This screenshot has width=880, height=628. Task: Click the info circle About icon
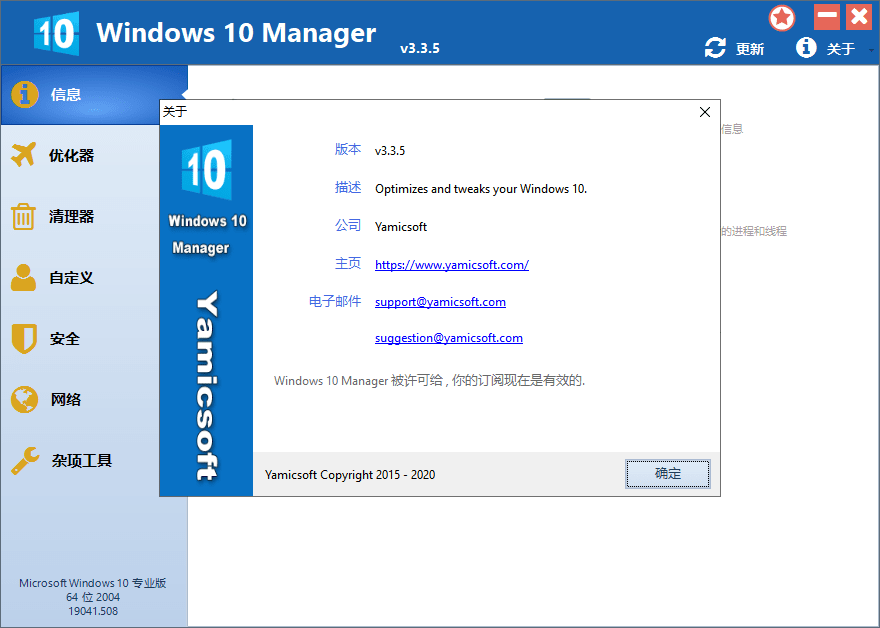click(x=806, y=48)
